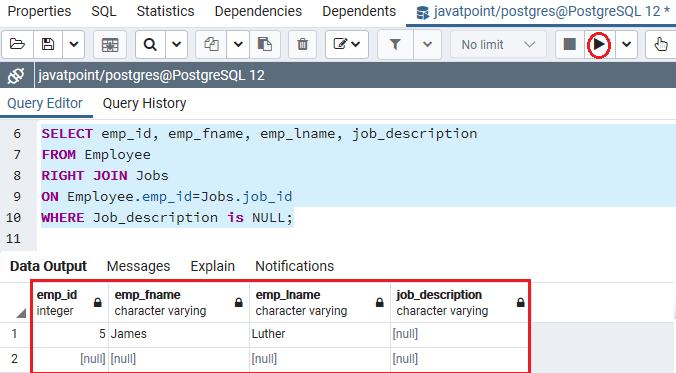This screenshot has width=676, height=373.
Task: Select the javatpoint/postgres@PostgreSQL 12 query tab
Action: [542, 12]
